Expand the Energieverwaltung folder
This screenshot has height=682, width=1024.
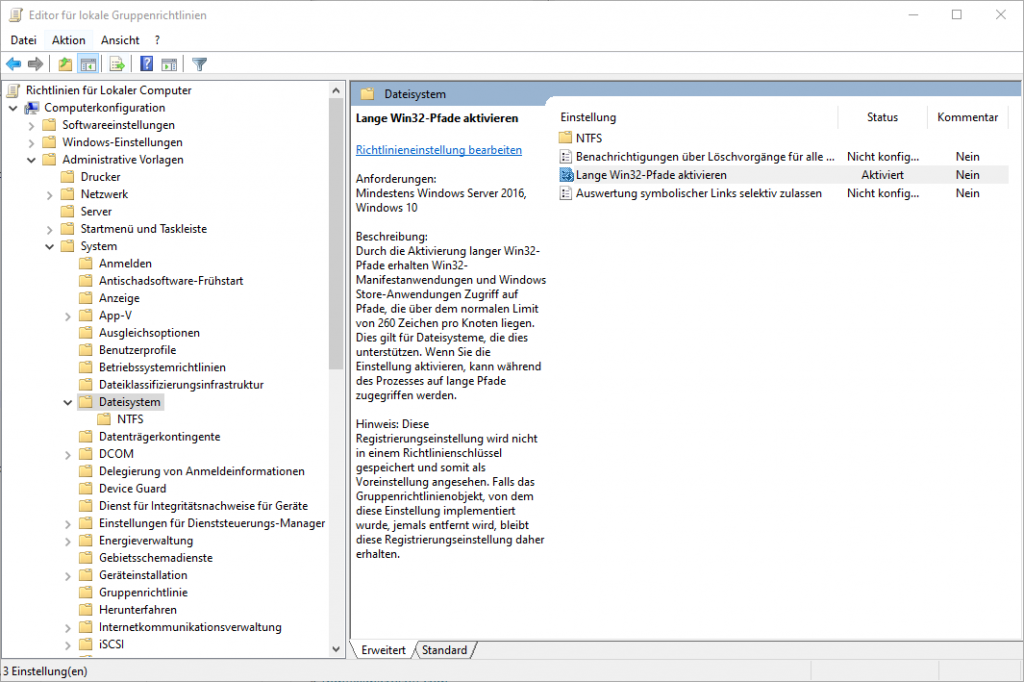click(68, 541)
